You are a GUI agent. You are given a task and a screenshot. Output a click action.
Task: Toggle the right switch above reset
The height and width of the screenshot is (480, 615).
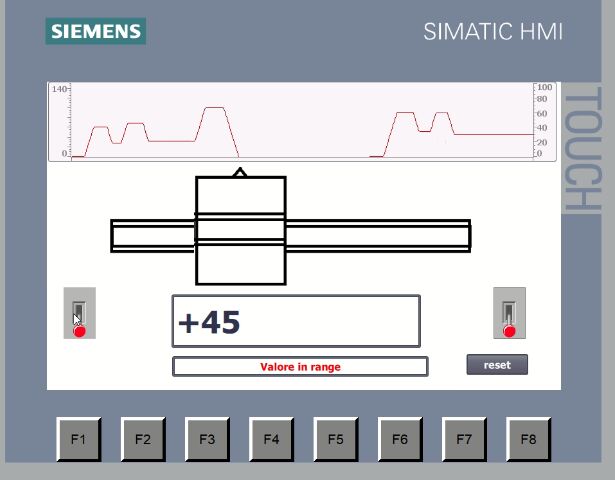(509, 314)
